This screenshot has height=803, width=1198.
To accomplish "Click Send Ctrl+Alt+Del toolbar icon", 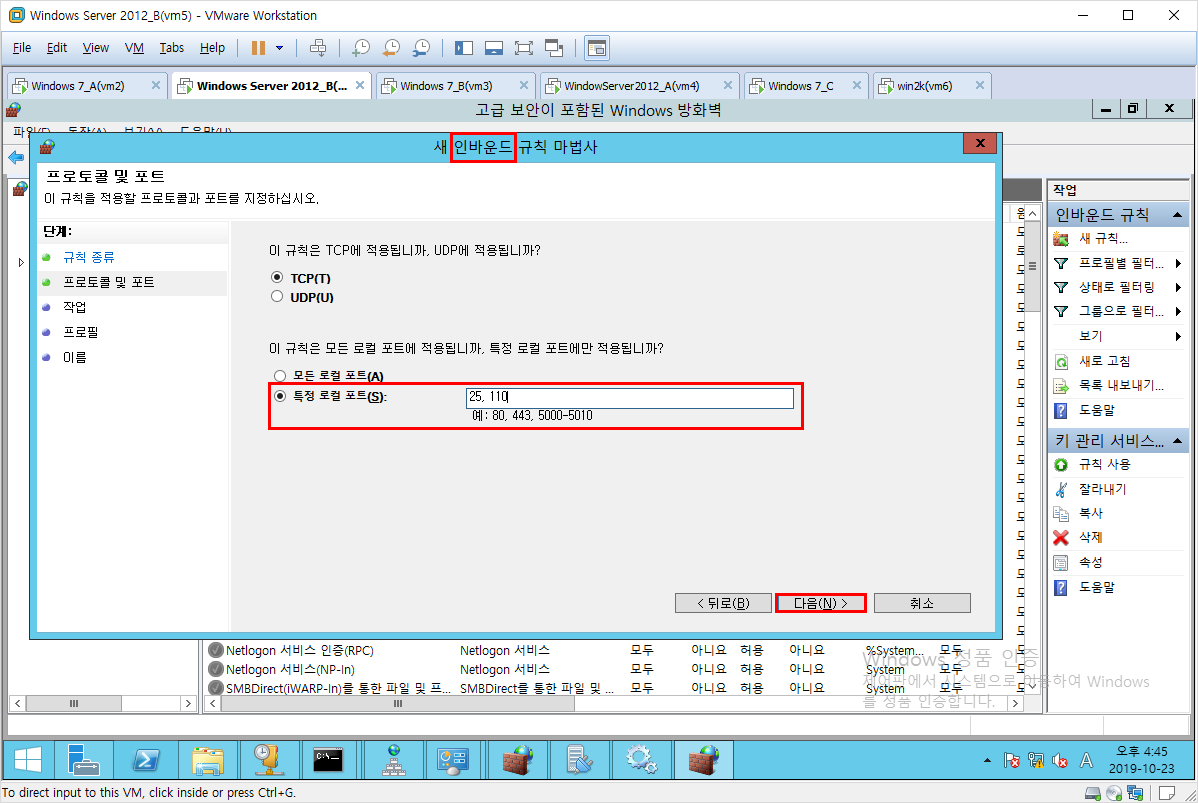I will click(318, 48).
